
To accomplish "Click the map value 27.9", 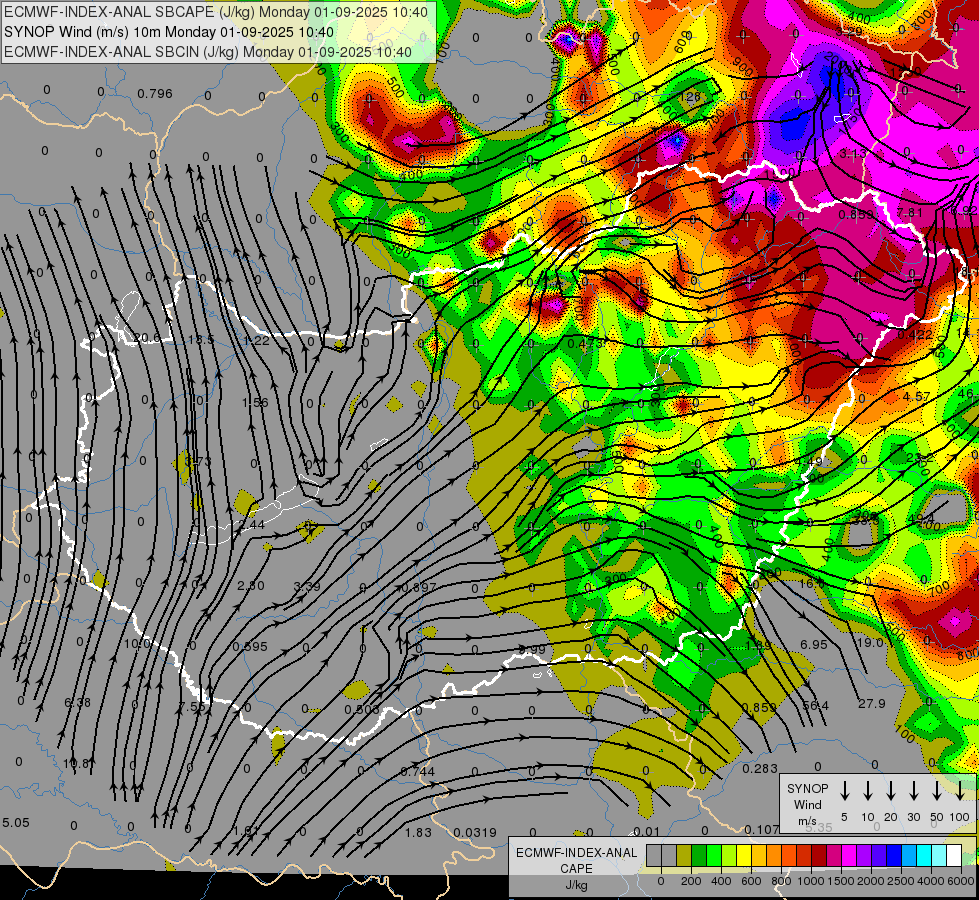I will tap(872, 704).
